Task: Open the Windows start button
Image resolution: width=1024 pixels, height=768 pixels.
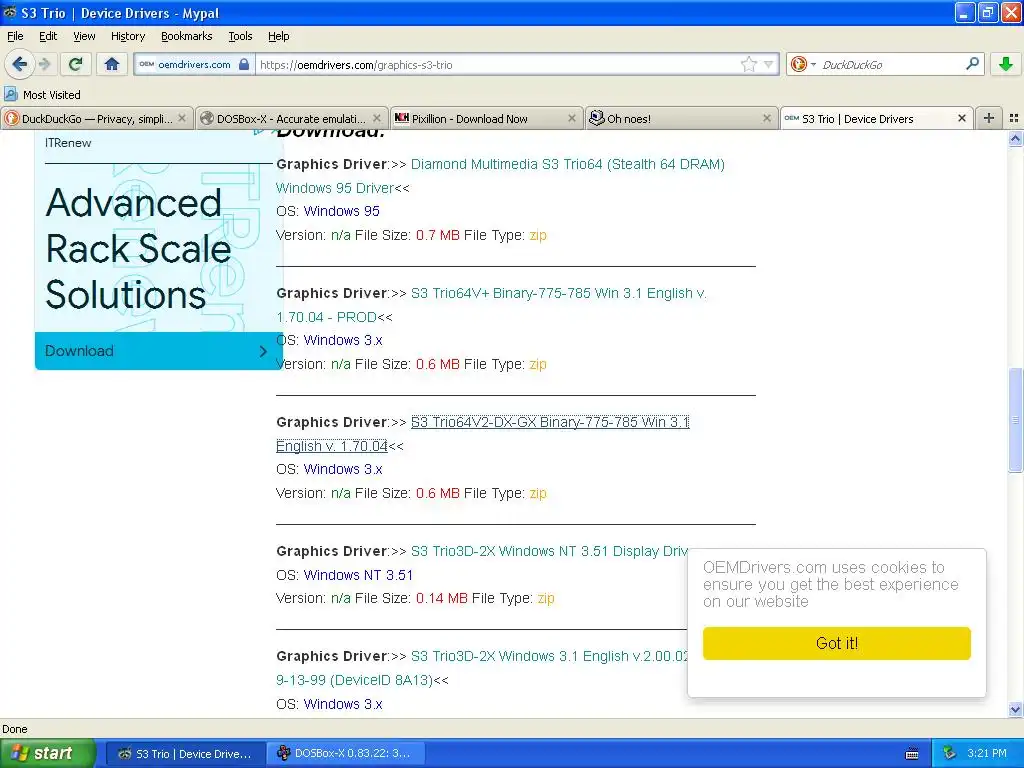Action: [48, 753]
